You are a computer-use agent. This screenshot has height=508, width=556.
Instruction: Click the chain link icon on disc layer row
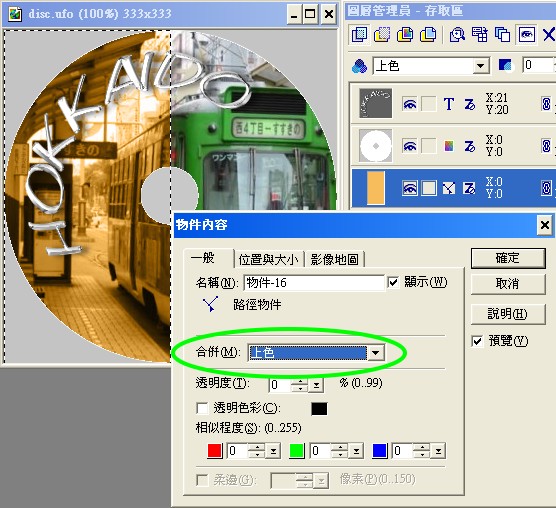click(x=546, y=146)
